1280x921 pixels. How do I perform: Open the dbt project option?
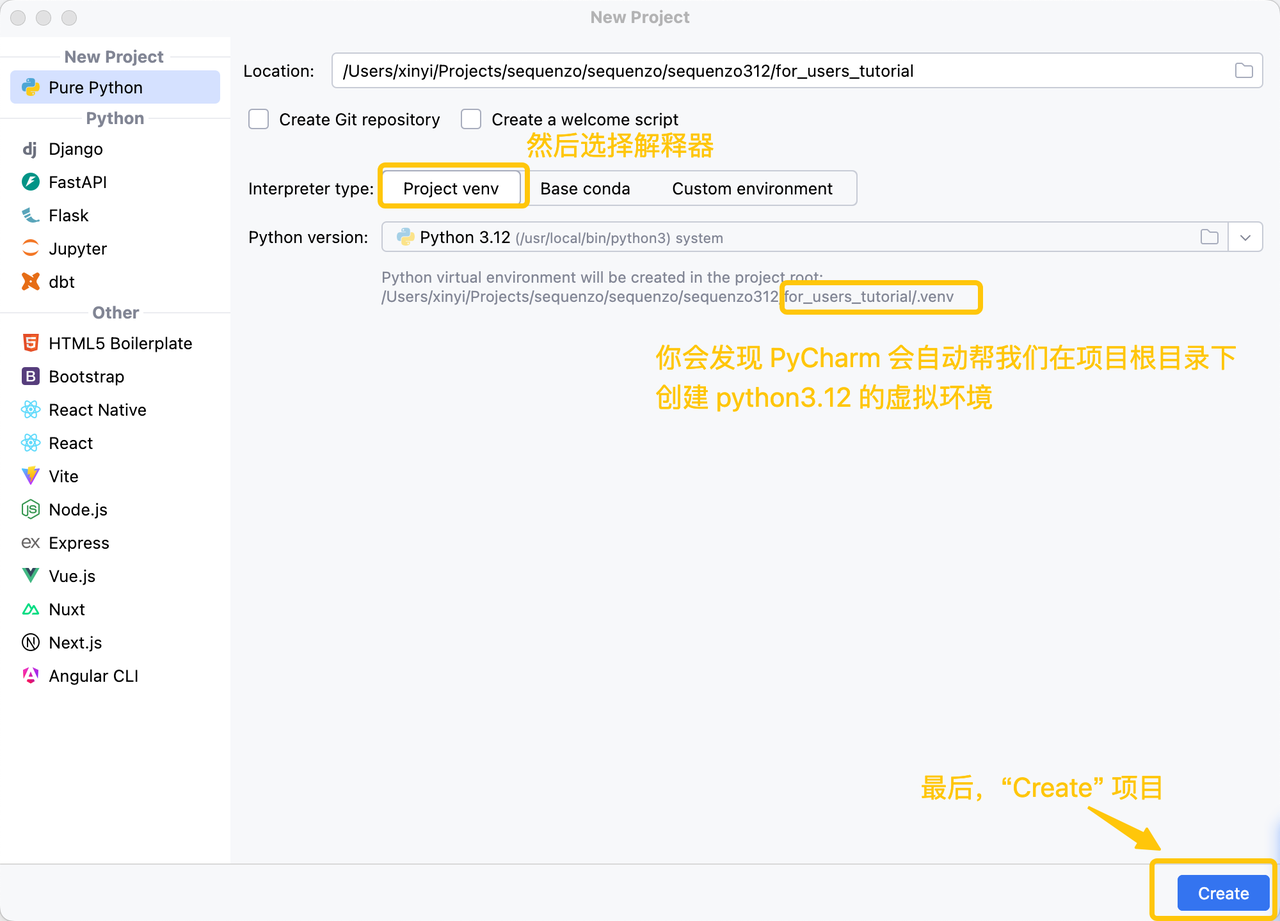63,281
